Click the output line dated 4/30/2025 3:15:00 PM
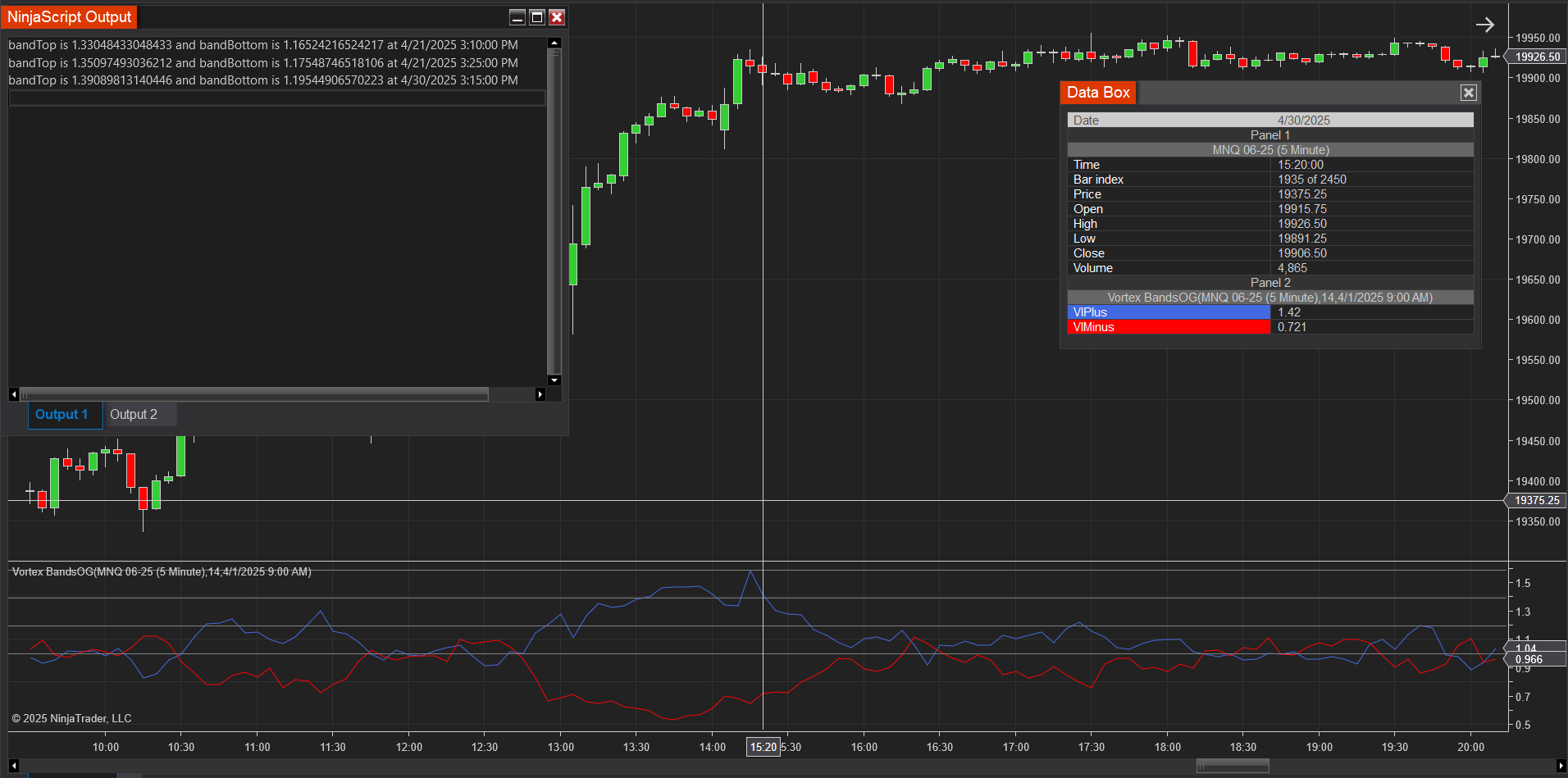 click(x=263, y=80)
